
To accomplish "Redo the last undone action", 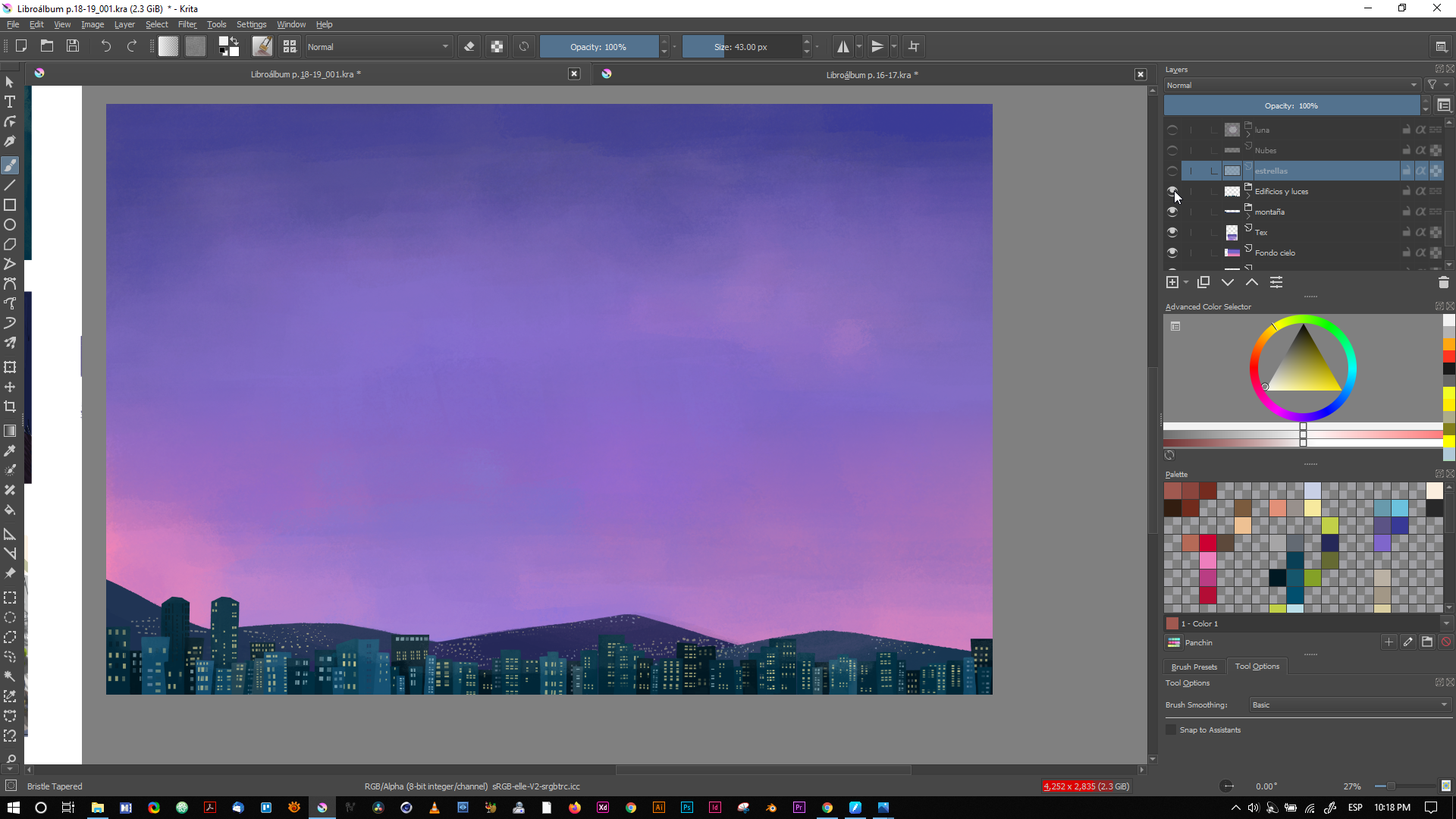I will [131, 46].
